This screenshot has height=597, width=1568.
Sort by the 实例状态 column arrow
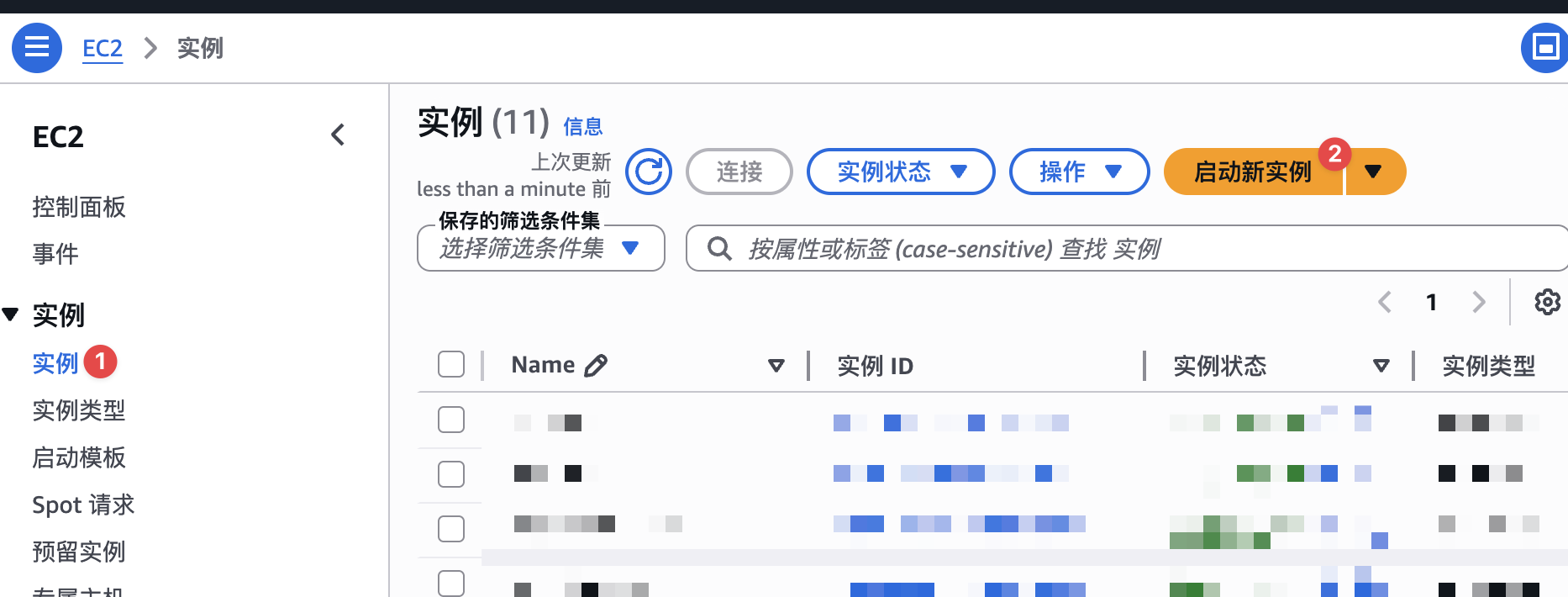click(x=1381, y=365)
